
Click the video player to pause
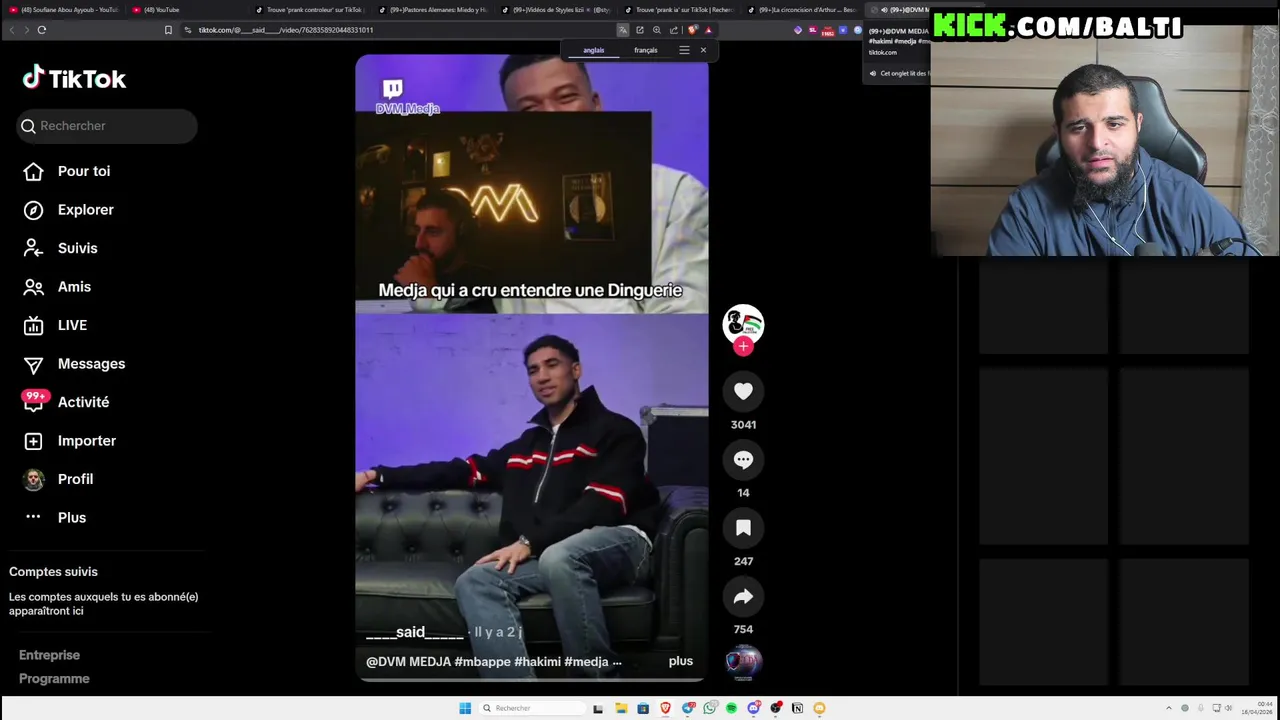click(532, 368)
